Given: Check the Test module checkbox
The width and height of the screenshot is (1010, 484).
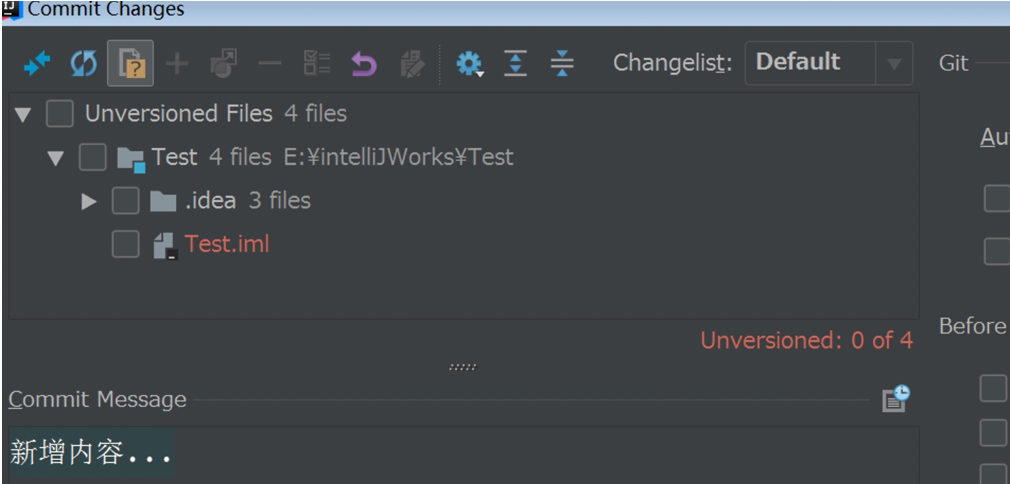Looking at the screenshot, I should click(x=93, y=157).
